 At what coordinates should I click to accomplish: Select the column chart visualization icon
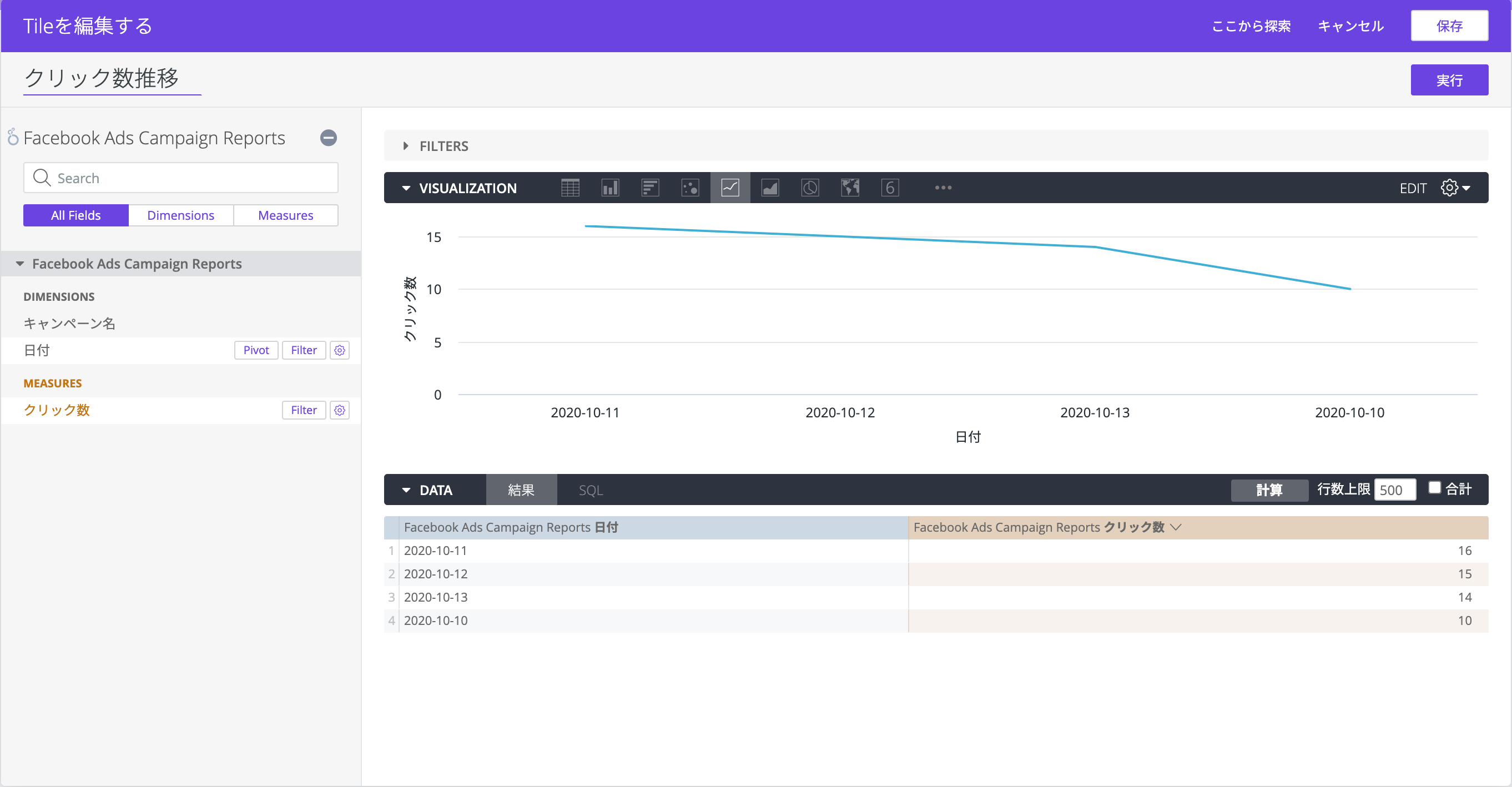click(610, 188)
